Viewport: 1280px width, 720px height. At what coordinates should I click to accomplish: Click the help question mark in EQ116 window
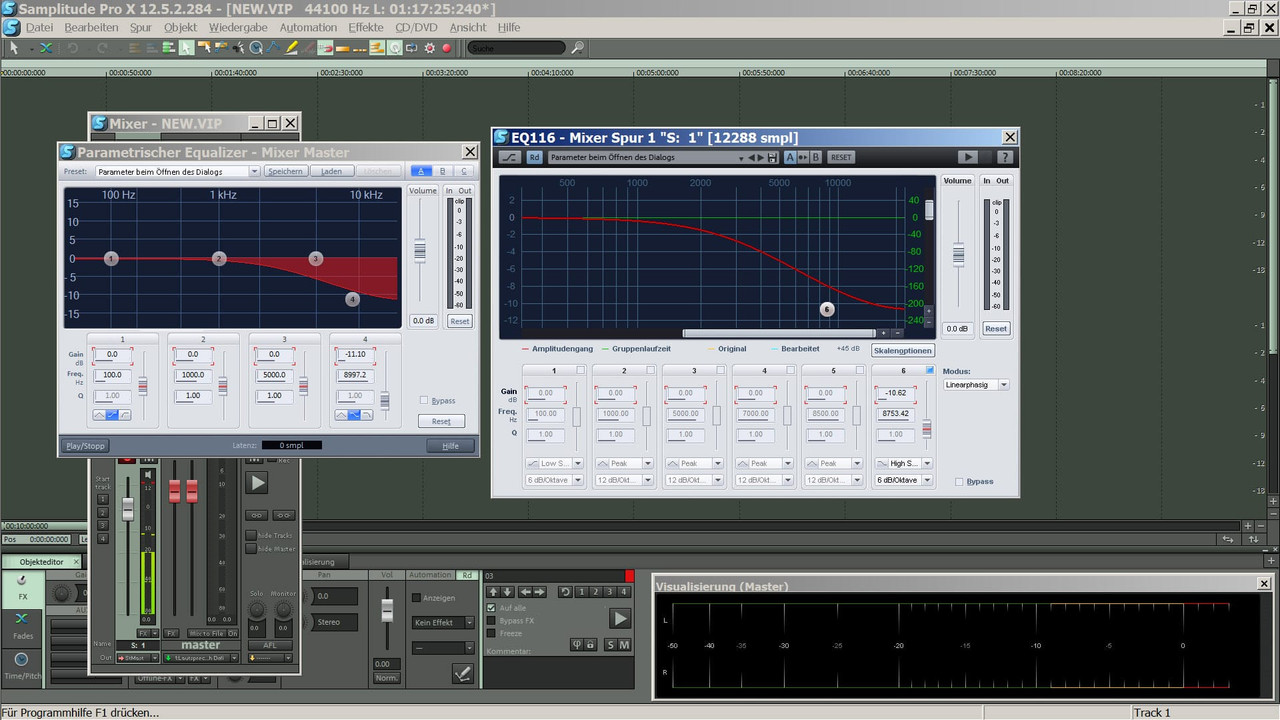click(1005, 157)
